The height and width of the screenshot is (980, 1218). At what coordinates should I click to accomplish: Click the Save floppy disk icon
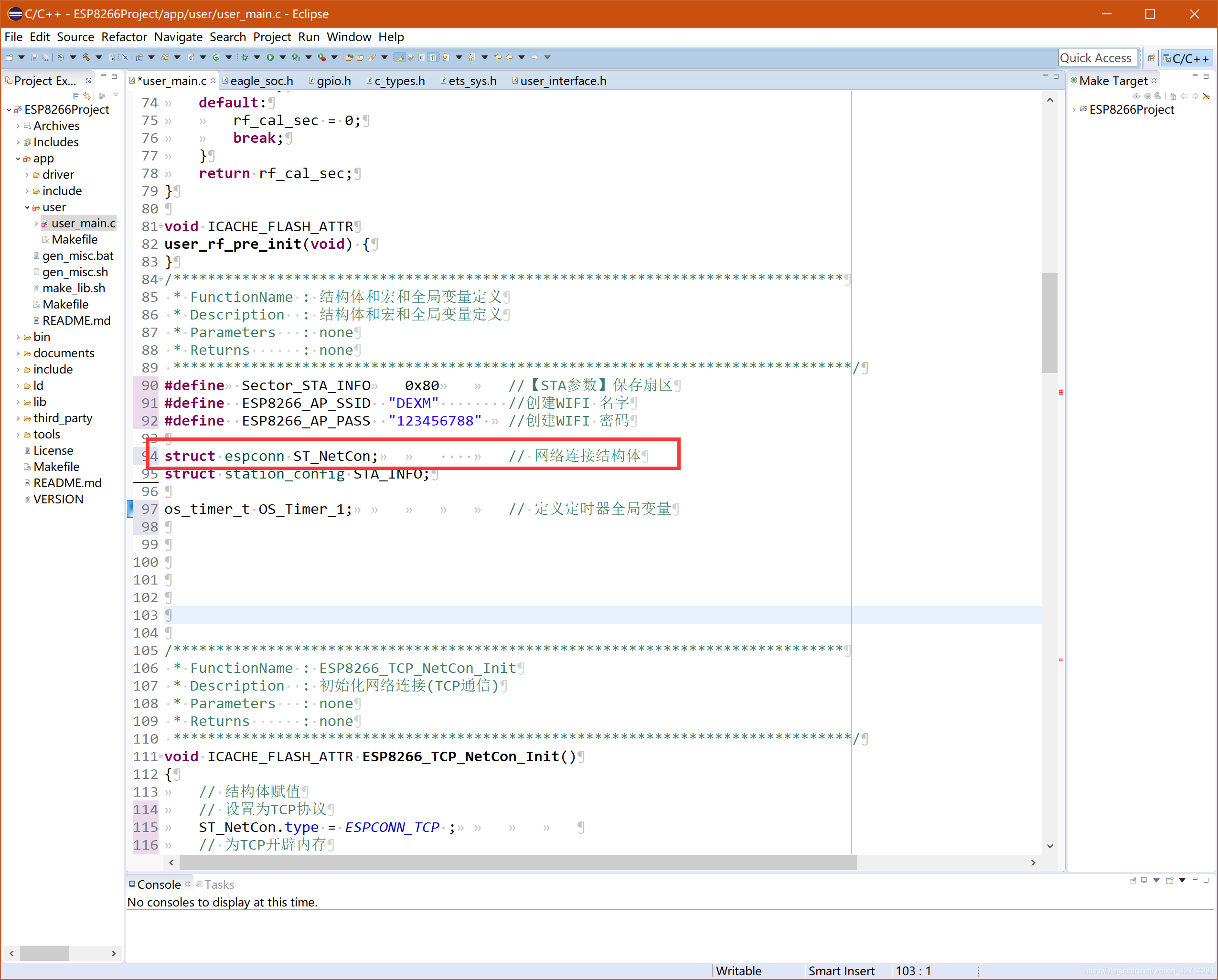click(34, 58)
